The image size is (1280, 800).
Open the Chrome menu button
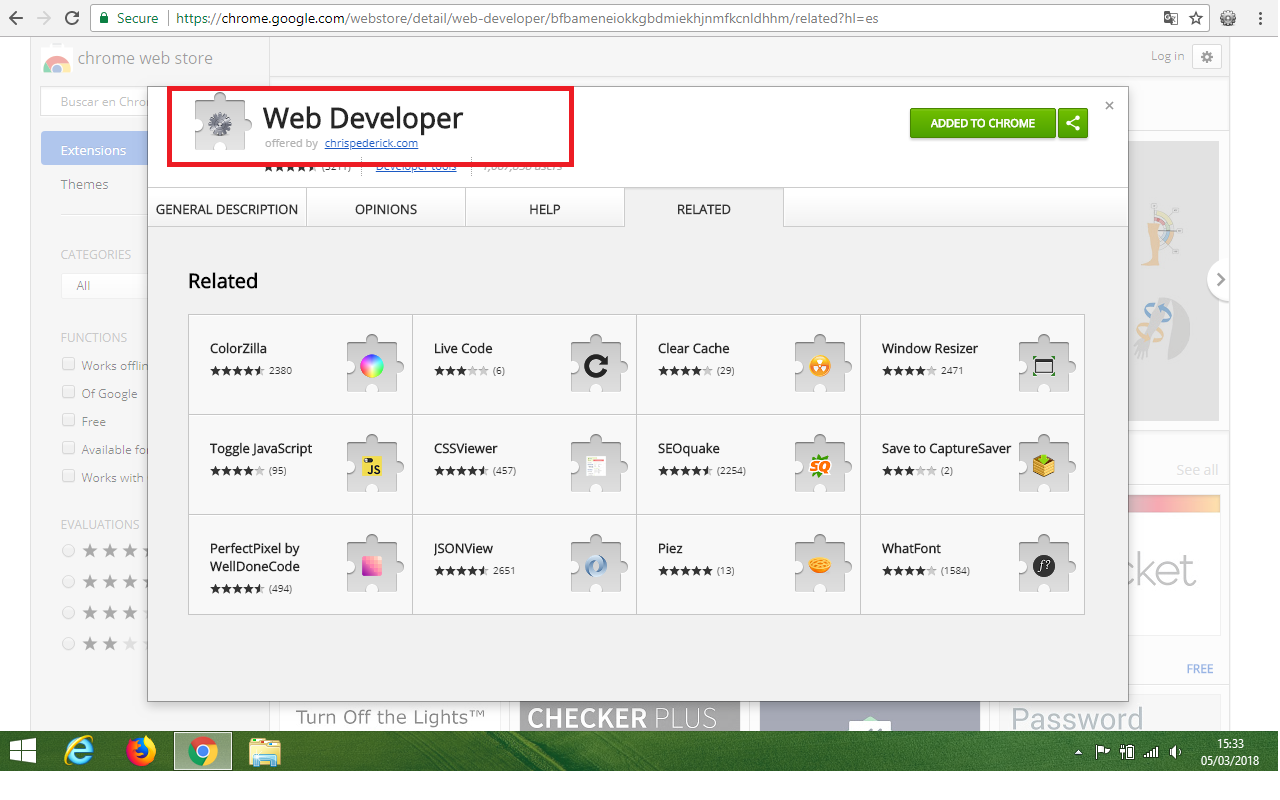coord(1262,18)
